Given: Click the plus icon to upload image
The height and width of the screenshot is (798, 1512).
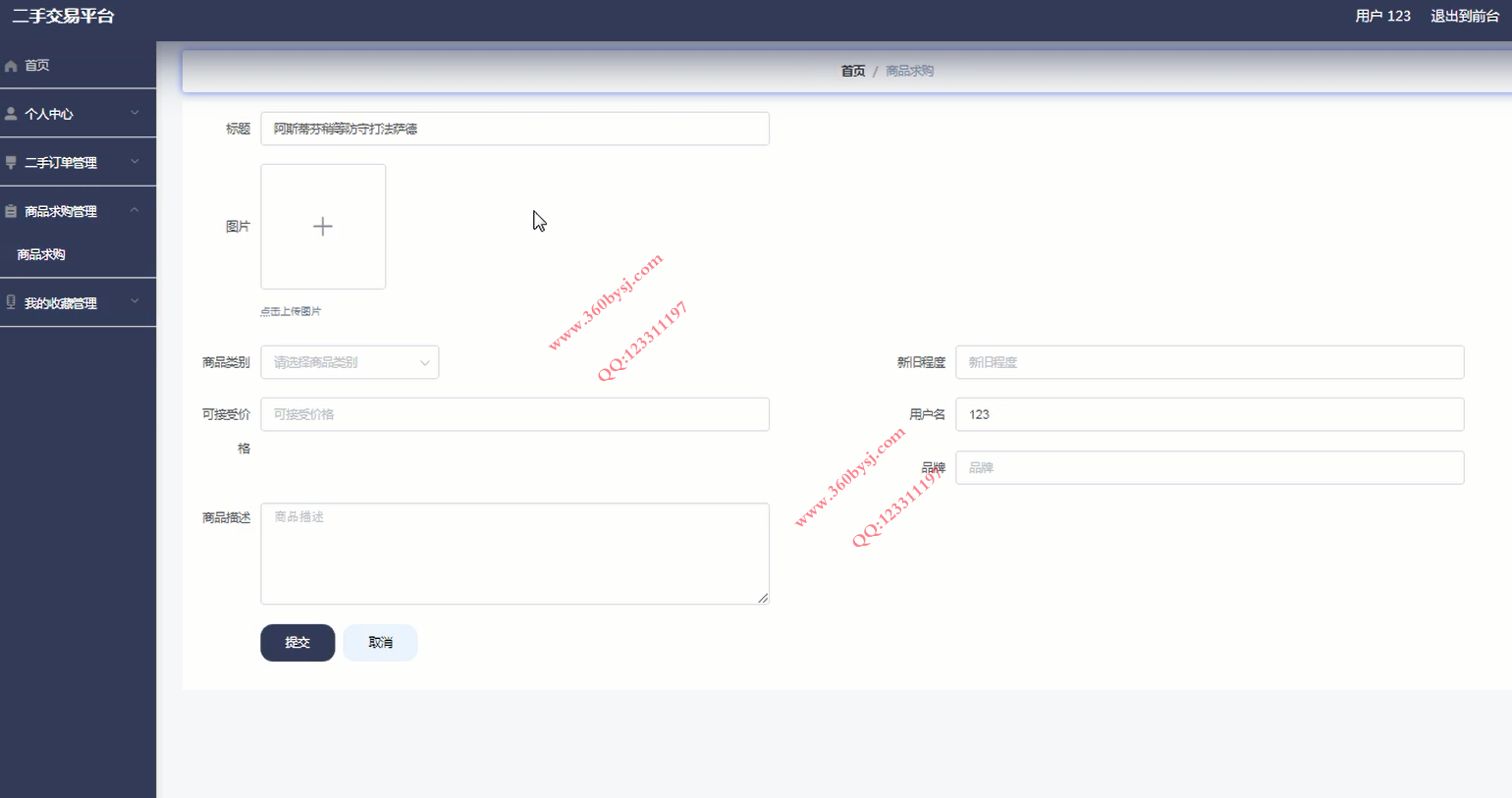Looking at the screenshot, I should [x=323, y=227].
